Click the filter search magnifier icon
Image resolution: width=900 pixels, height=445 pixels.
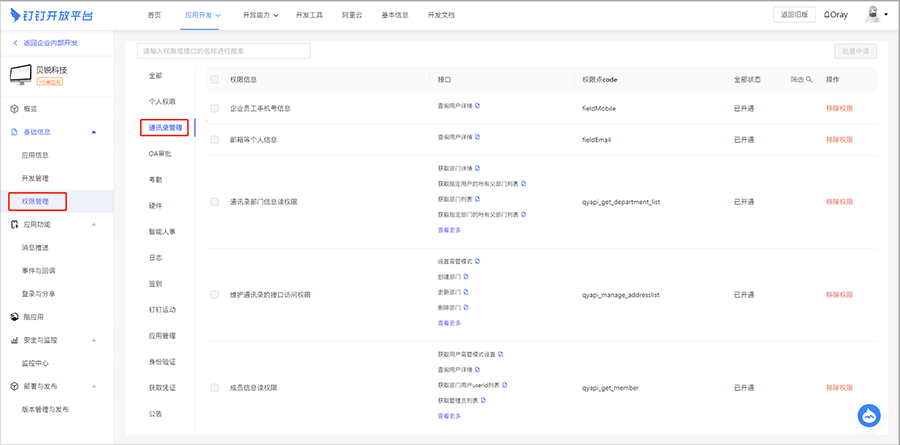coord(809,79)
